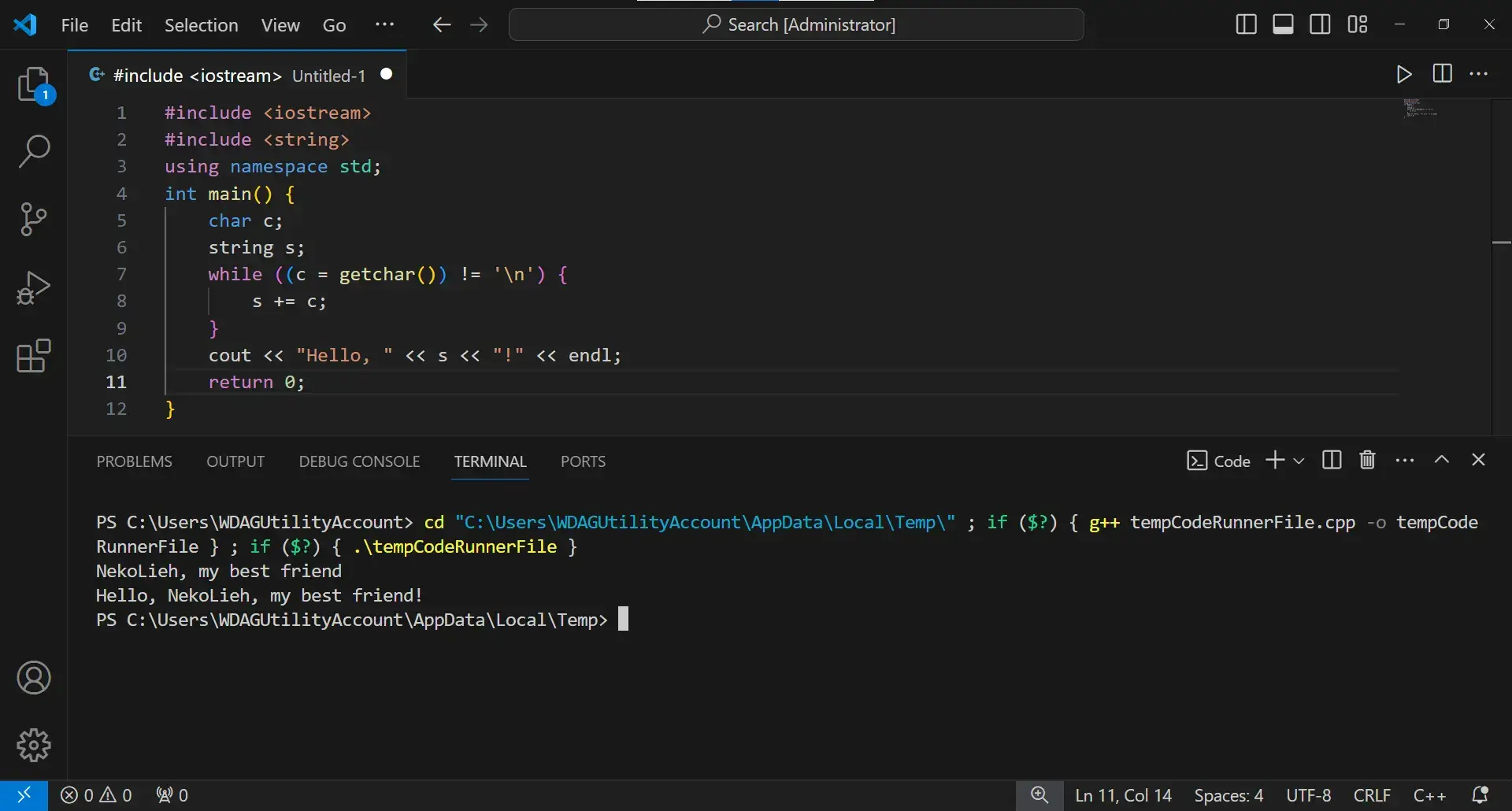Click the VS Code logo icon

click(x=25, y=24)
